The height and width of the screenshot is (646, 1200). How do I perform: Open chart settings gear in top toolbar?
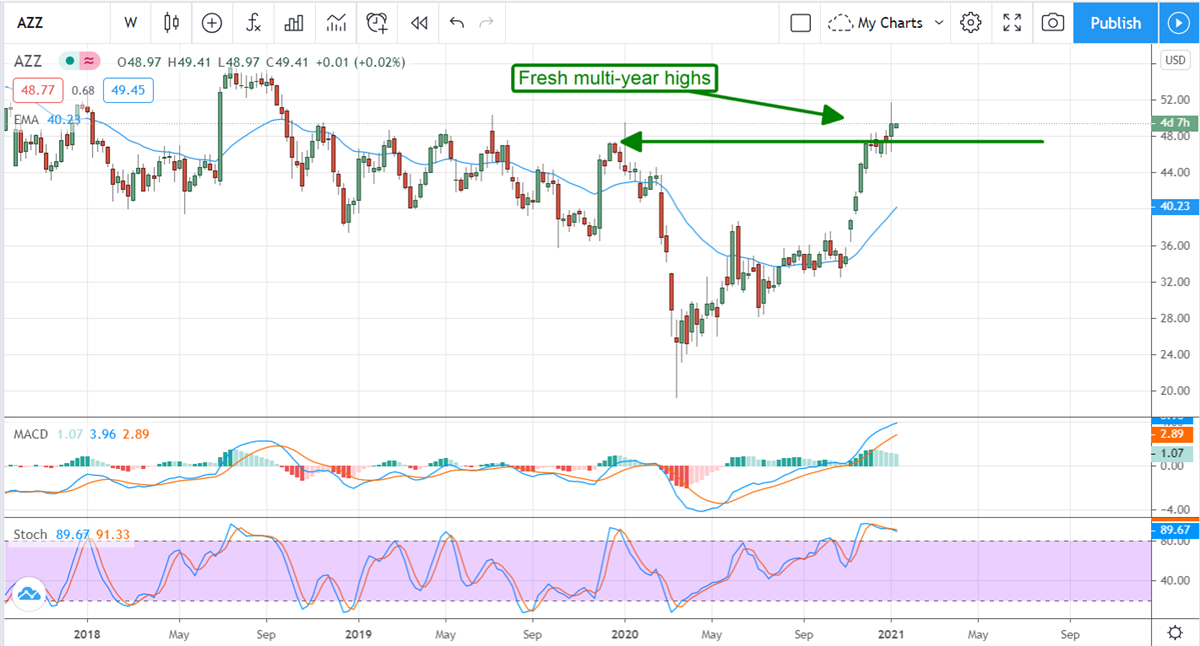click(969, 22)
